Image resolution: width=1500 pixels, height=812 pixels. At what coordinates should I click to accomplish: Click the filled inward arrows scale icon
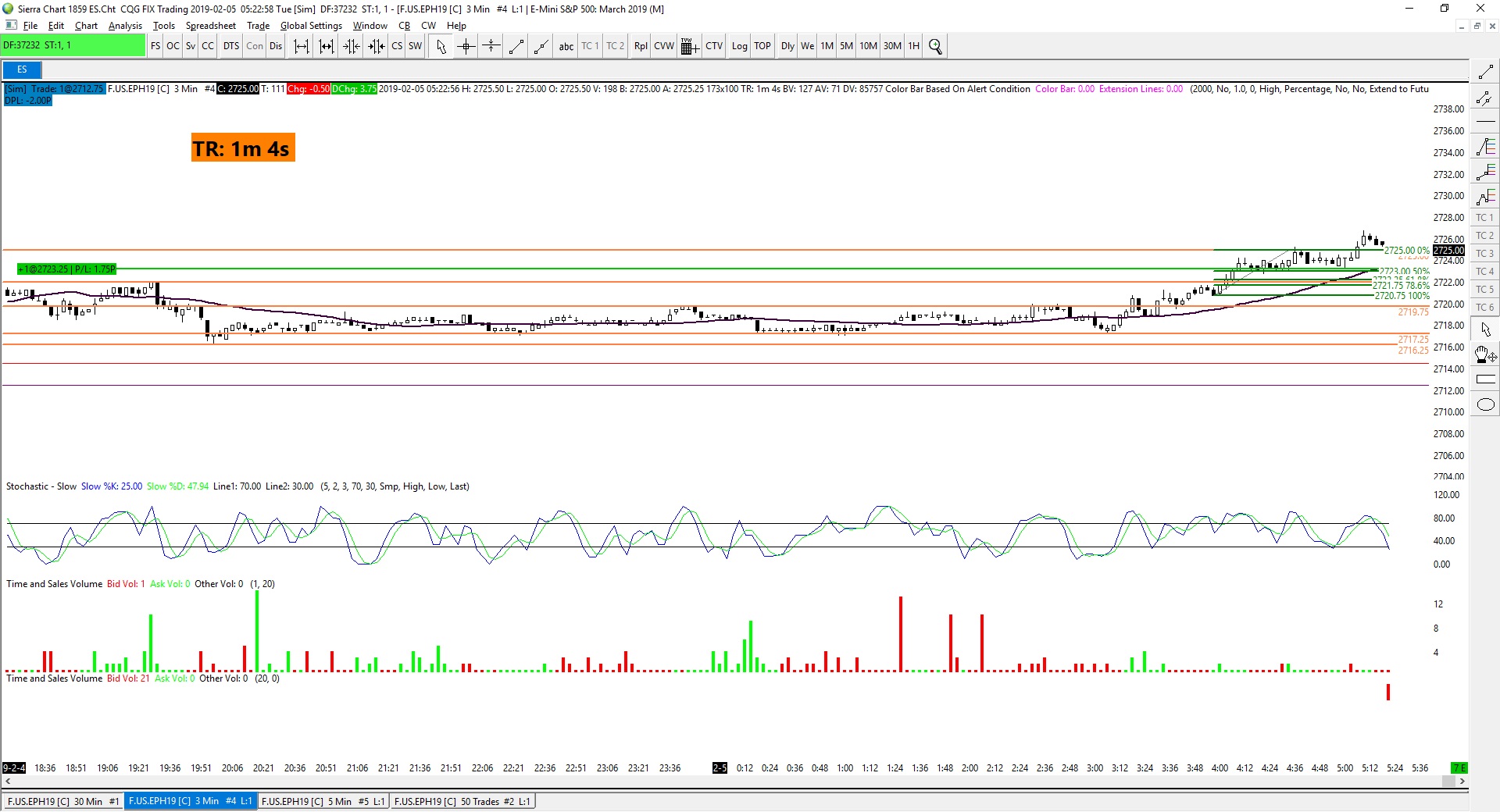coord(377,46)
